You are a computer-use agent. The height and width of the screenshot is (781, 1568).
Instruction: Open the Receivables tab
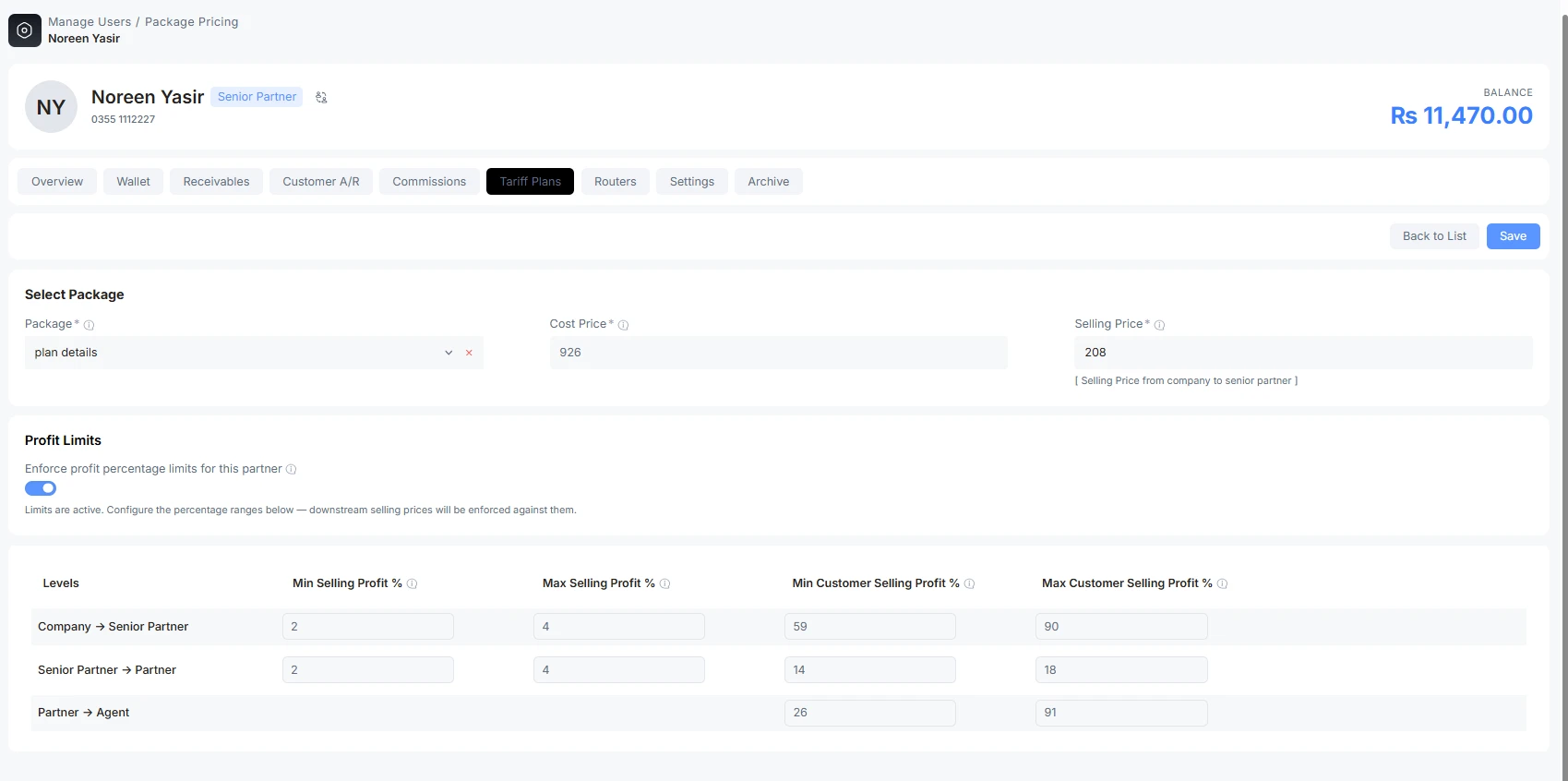point(216,182)
